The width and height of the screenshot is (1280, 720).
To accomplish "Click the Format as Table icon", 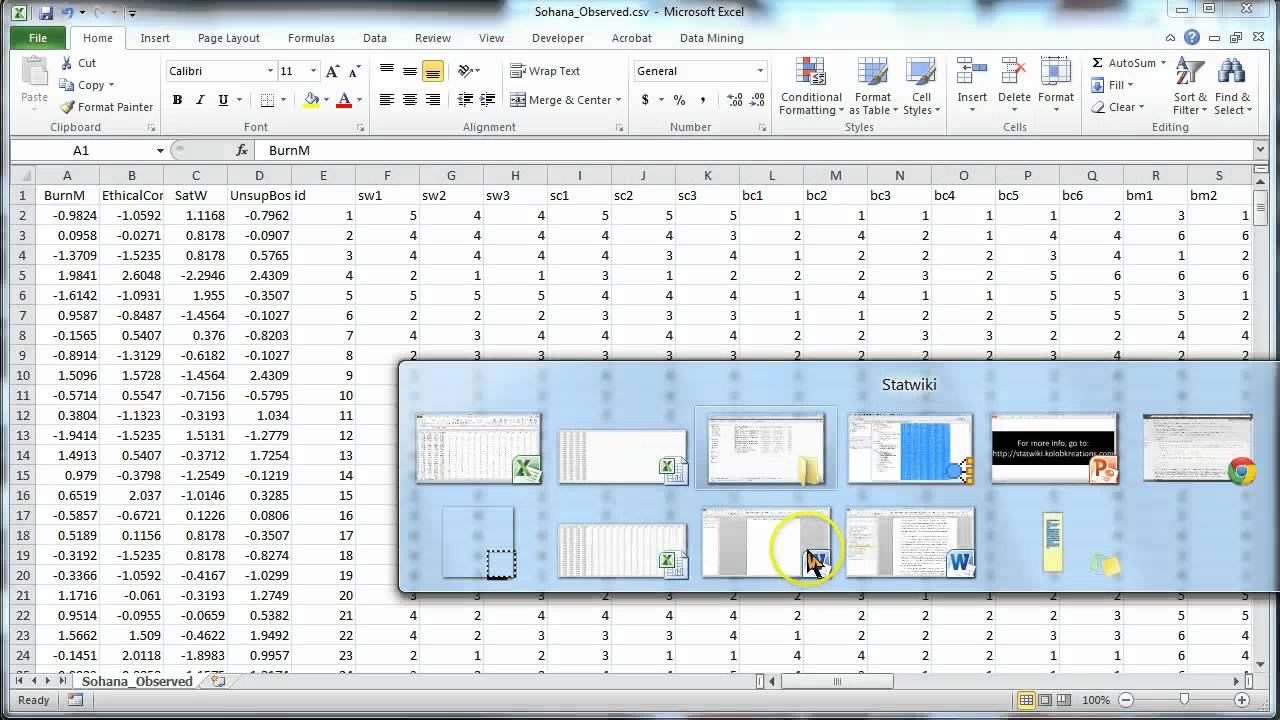I will coord(873,86).
